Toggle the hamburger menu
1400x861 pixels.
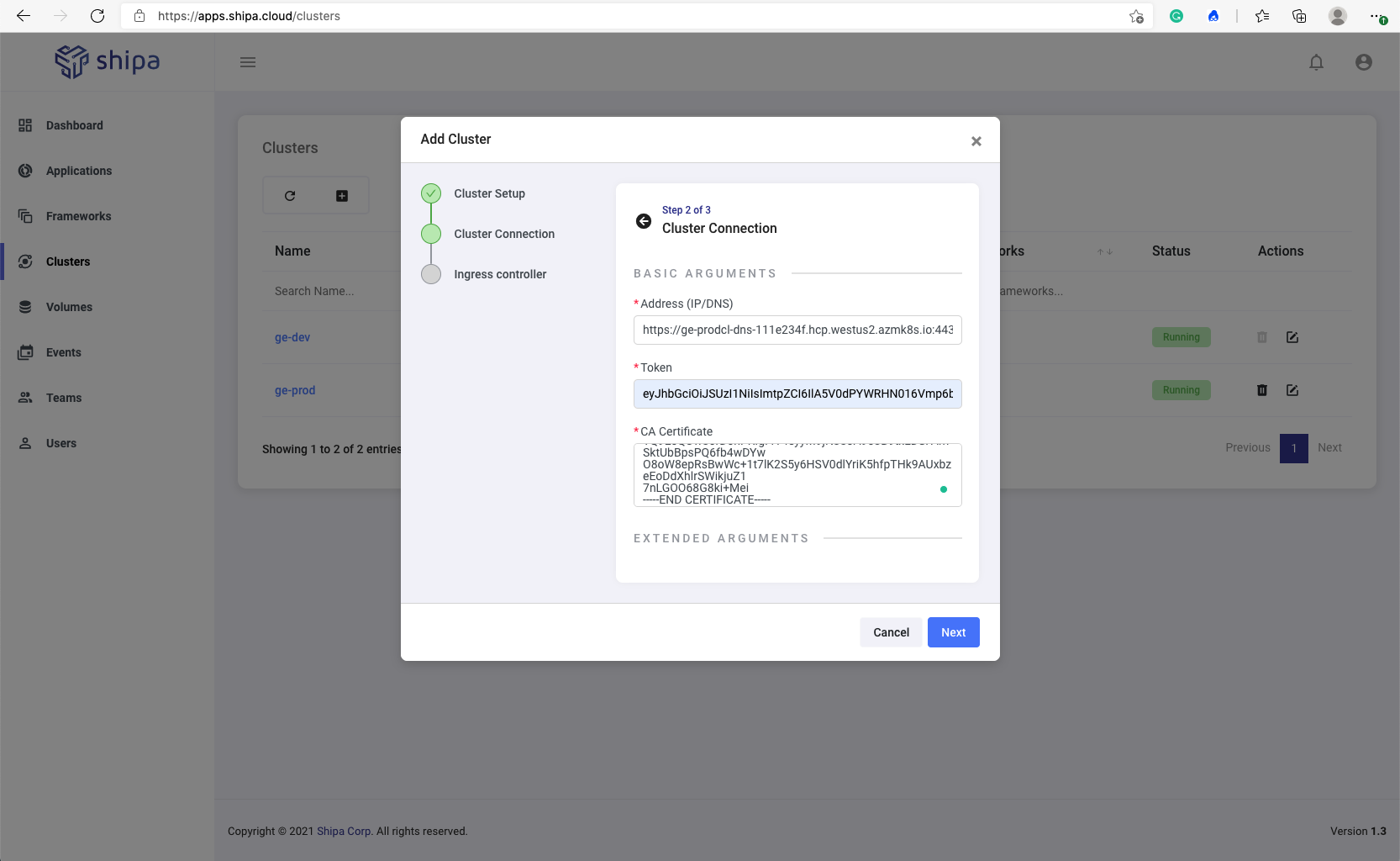click(248, 62)
